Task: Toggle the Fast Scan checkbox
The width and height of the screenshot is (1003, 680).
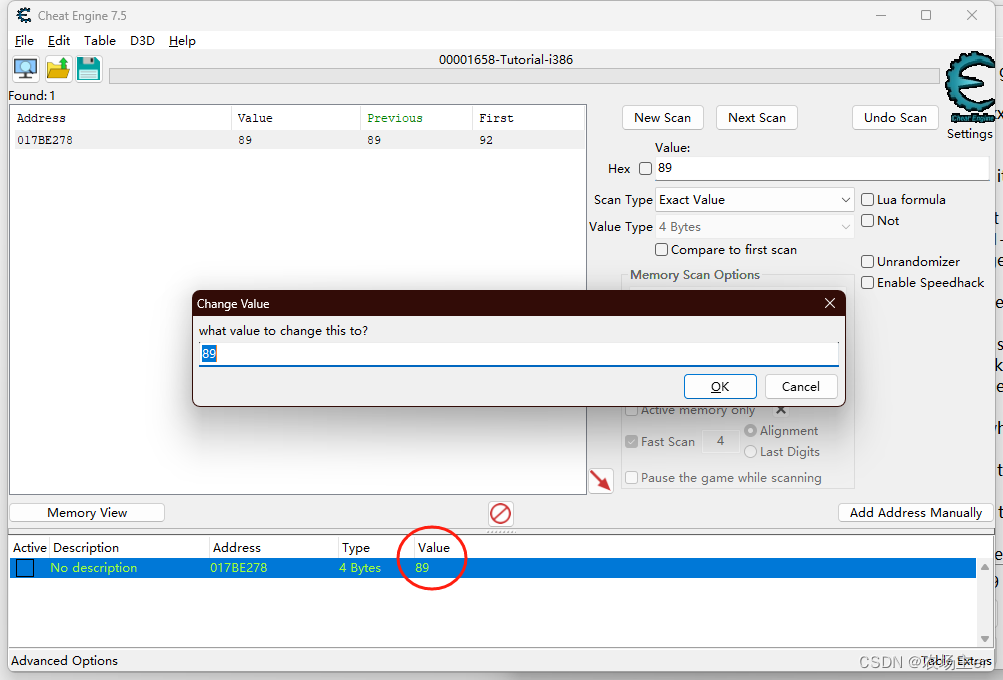Action: point(631,441)
